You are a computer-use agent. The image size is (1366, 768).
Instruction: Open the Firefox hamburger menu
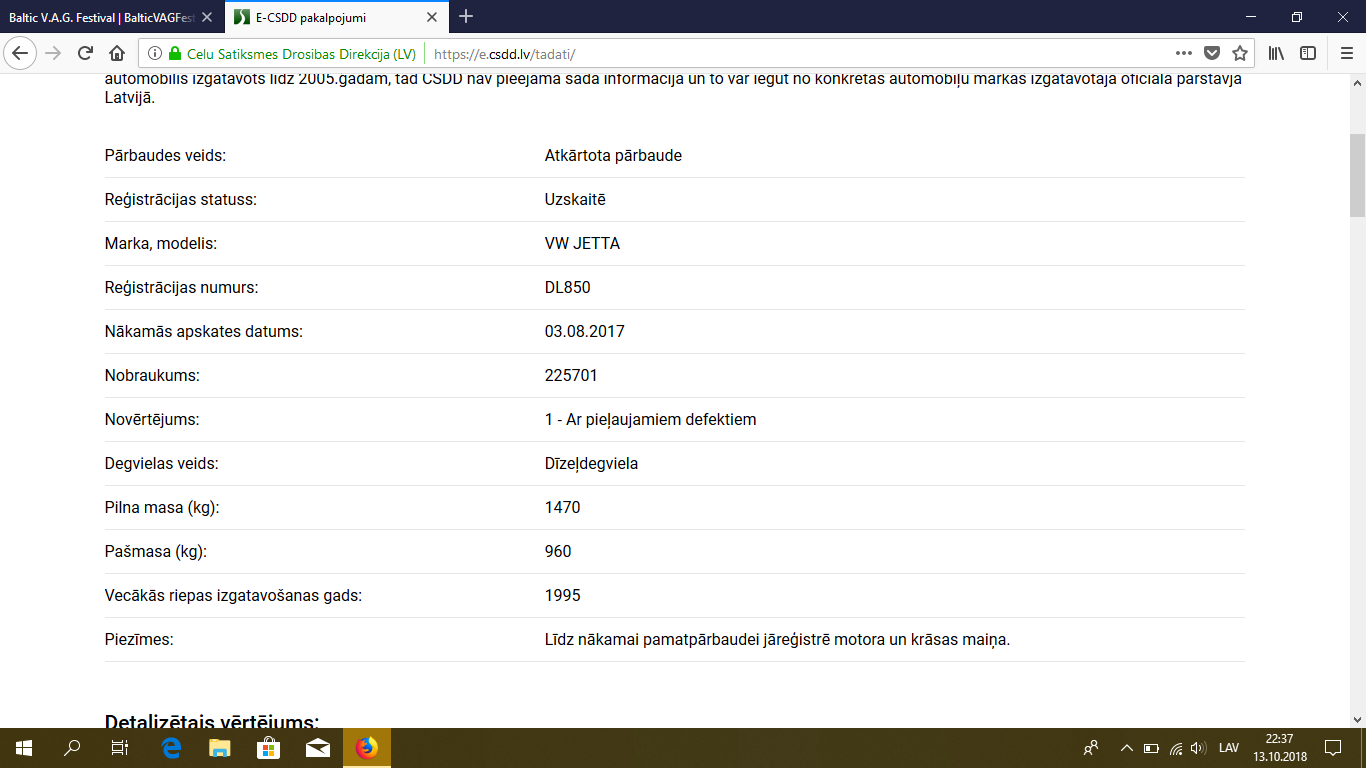pyautogui.click(x=1346, y=53)
